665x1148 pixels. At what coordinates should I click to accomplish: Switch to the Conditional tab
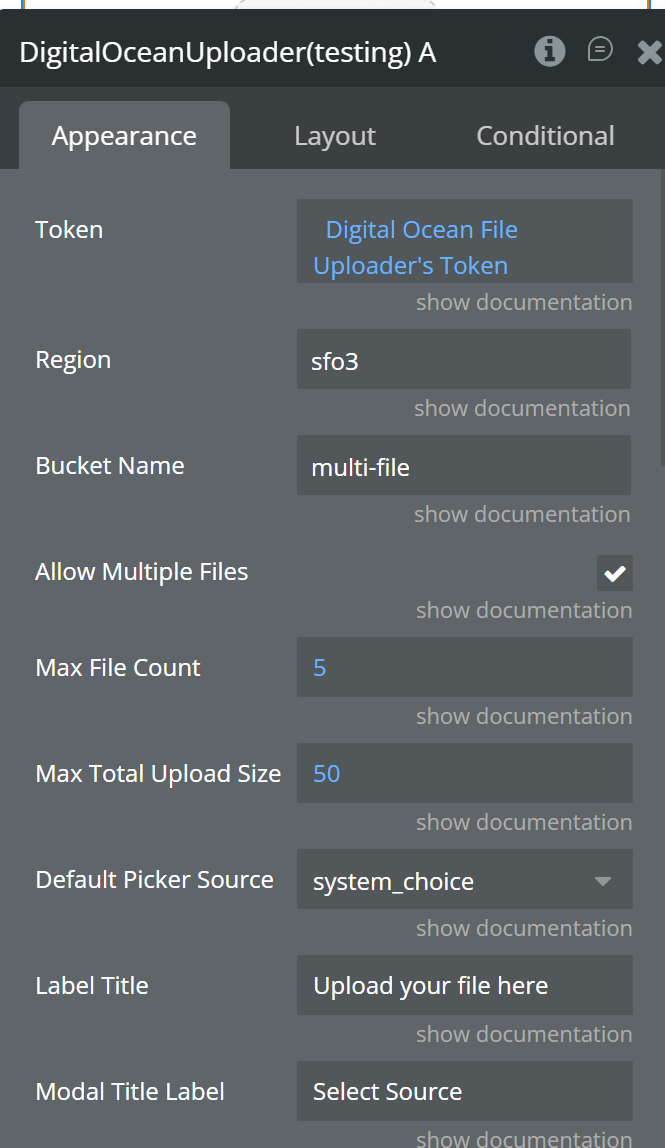pos(545,135)
